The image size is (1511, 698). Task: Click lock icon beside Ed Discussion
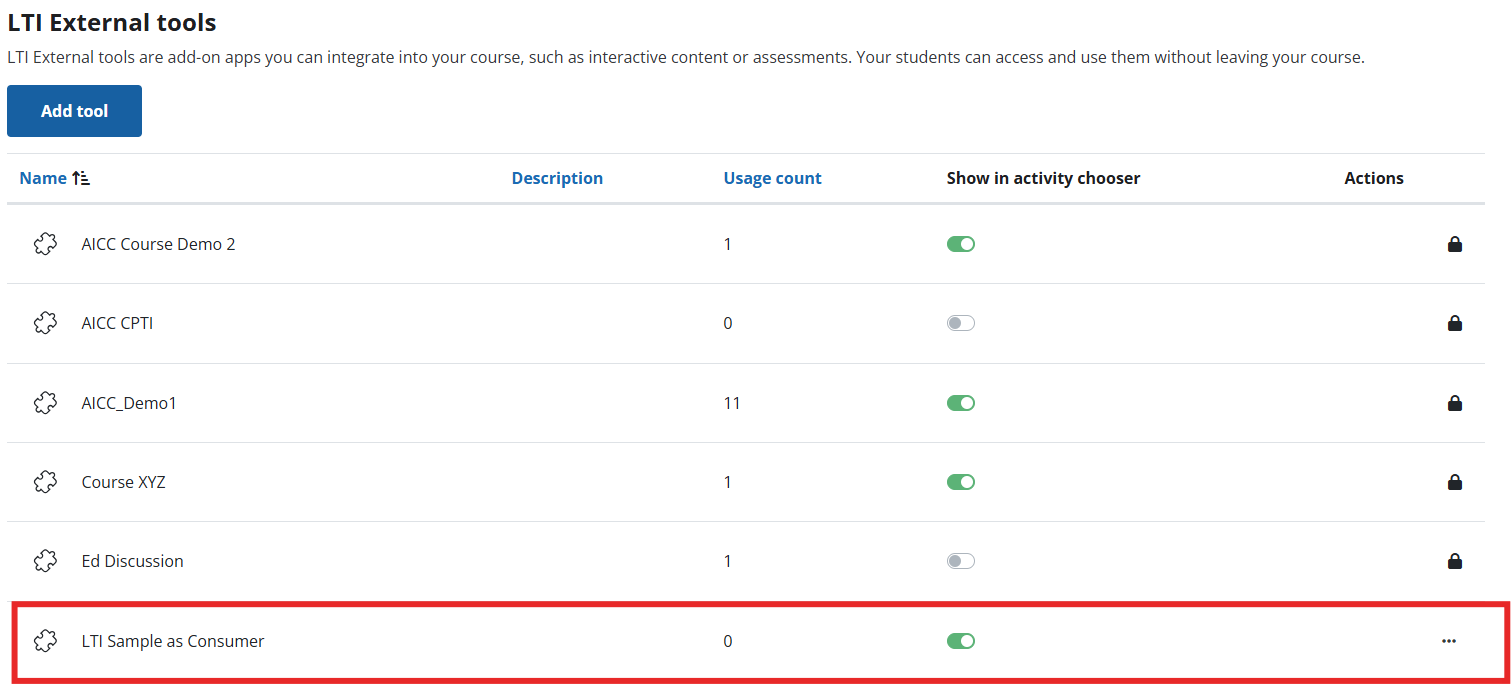coord(1454,561)
